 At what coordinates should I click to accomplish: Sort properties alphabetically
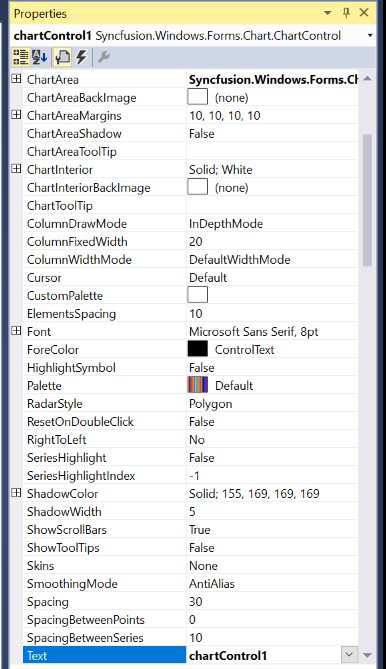pos(40,57)
